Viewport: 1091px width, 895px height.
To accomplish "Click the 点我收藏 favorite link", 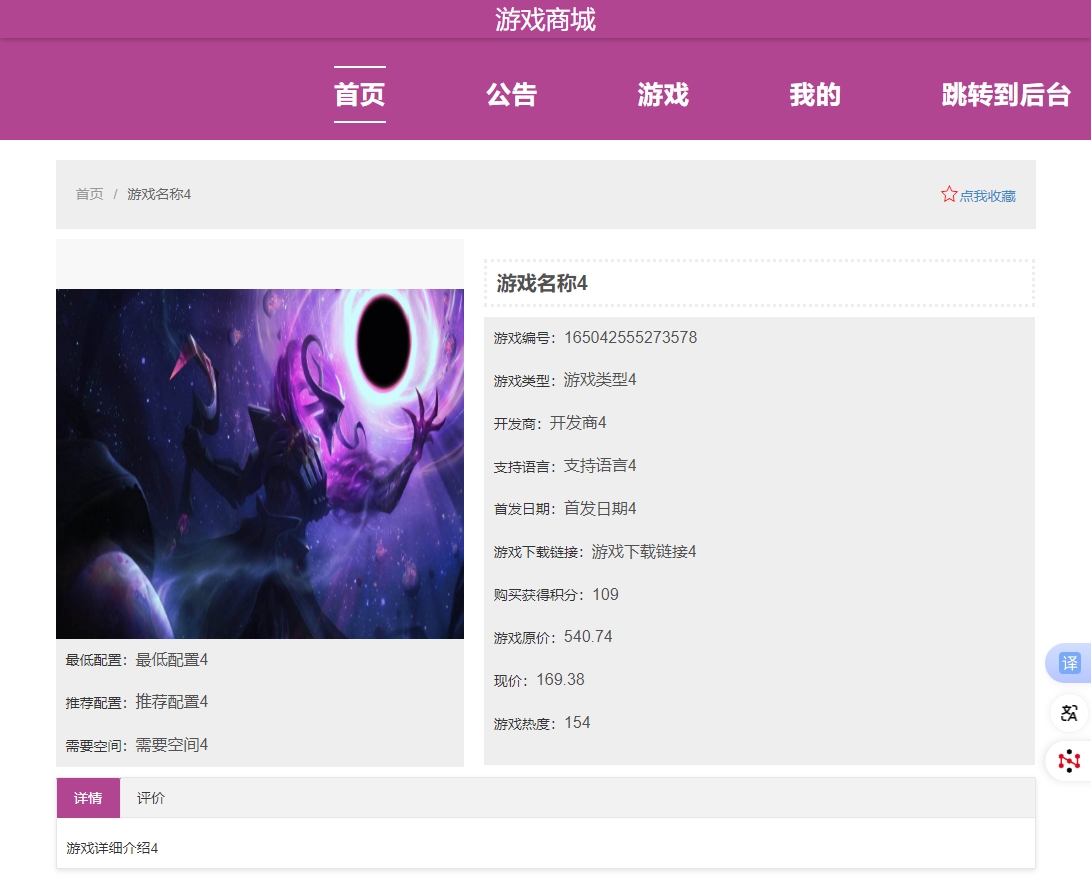I will (986, 196).
